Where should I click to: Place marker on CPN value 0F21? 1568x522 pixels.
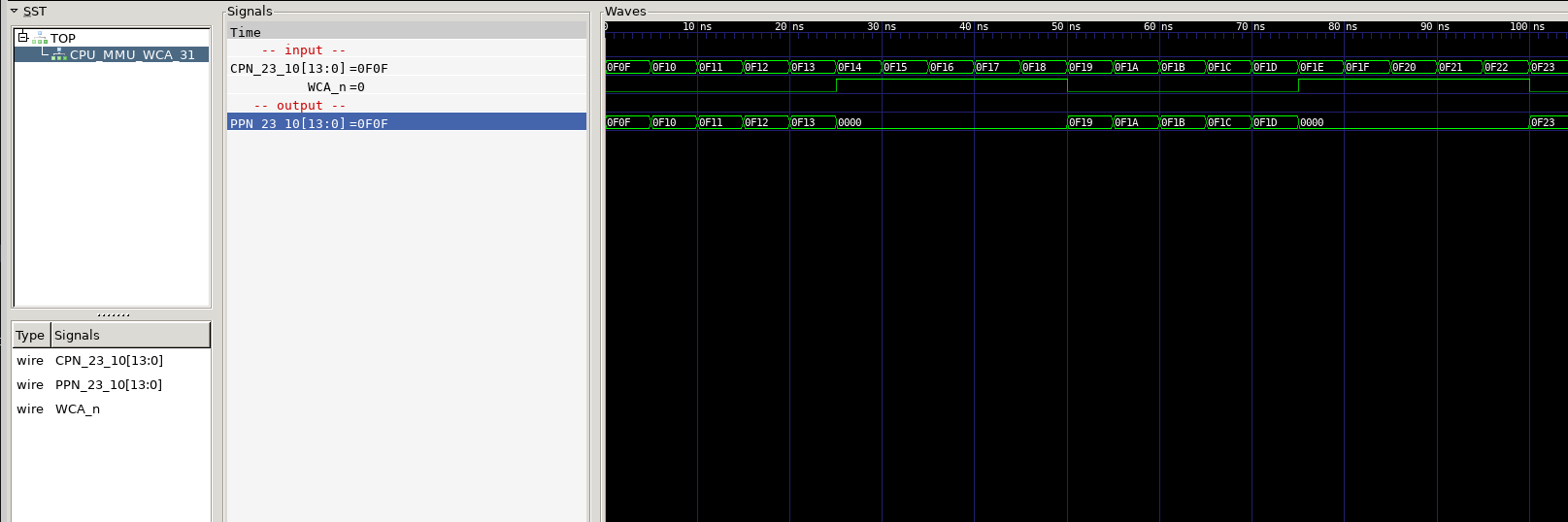(x=1459, y=67)
